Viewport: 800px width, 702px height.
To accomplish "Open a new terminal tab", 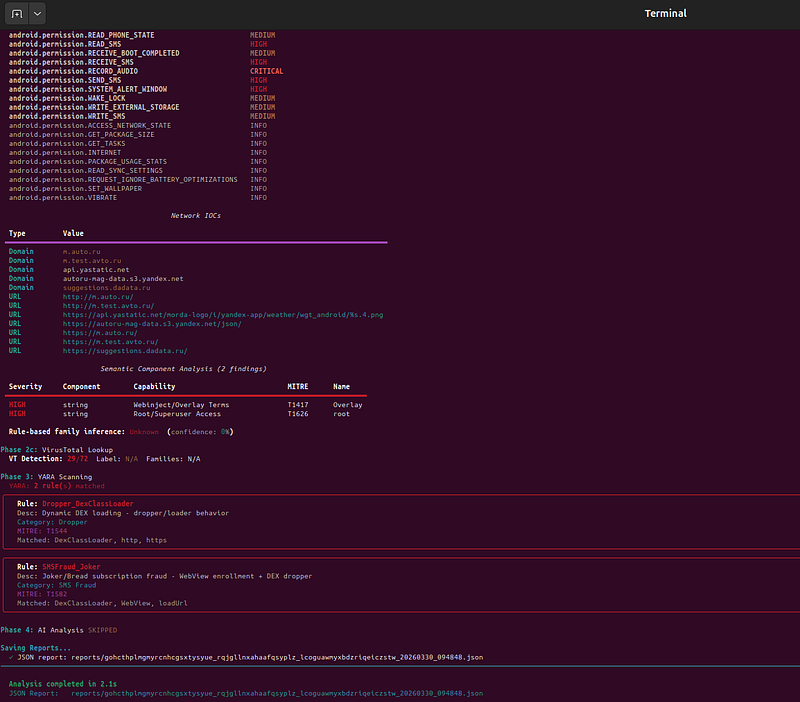I will pyautogui.click(x=17, y=14).
